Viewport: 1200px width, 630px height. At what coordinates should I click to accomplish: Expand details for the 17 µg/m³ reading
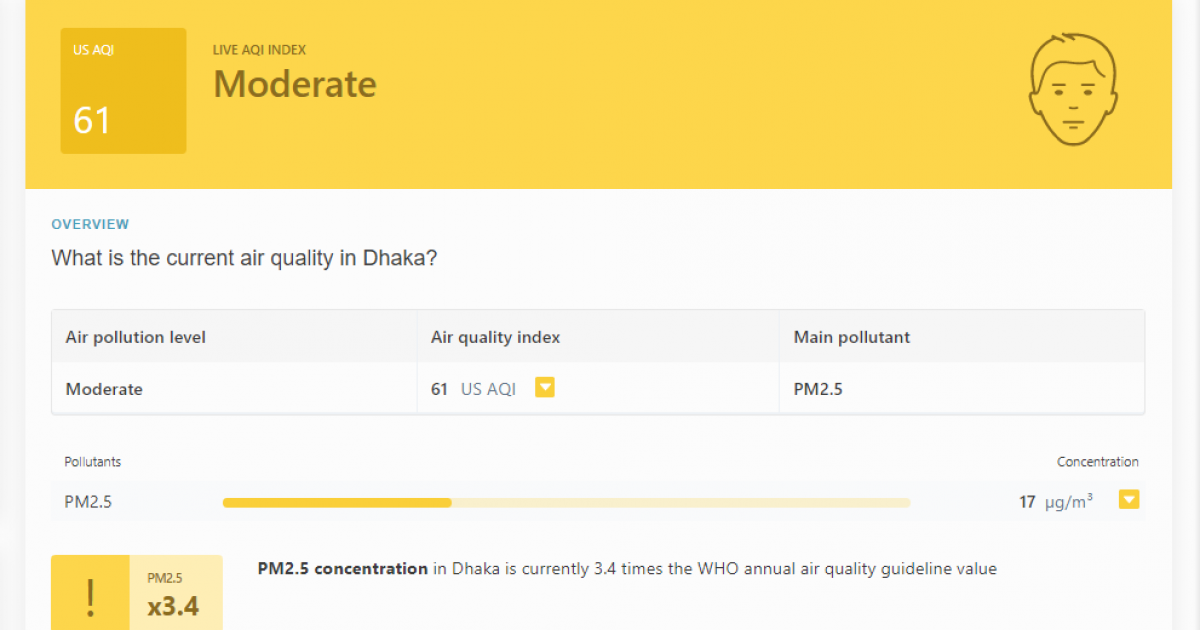(1129, 499)
